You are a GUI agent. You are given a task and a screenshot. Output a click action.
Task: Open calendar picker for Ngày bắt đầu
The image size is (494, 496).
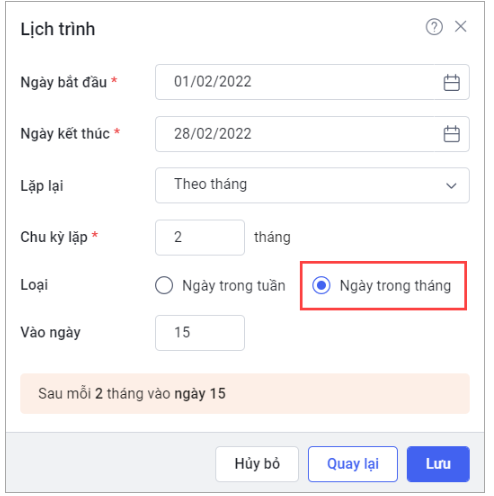tap(452, 82)
